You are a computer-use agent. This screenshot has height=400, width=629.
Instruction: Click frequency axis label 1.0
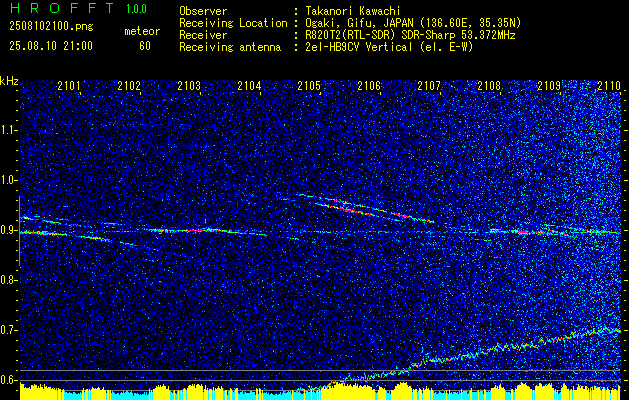[x=9, y=181]
